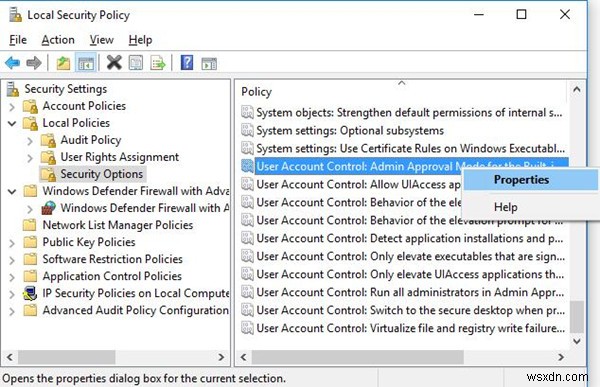The image size is (600, 387).
Task: Sort by the Policy column header
Action: click(401, 92)
